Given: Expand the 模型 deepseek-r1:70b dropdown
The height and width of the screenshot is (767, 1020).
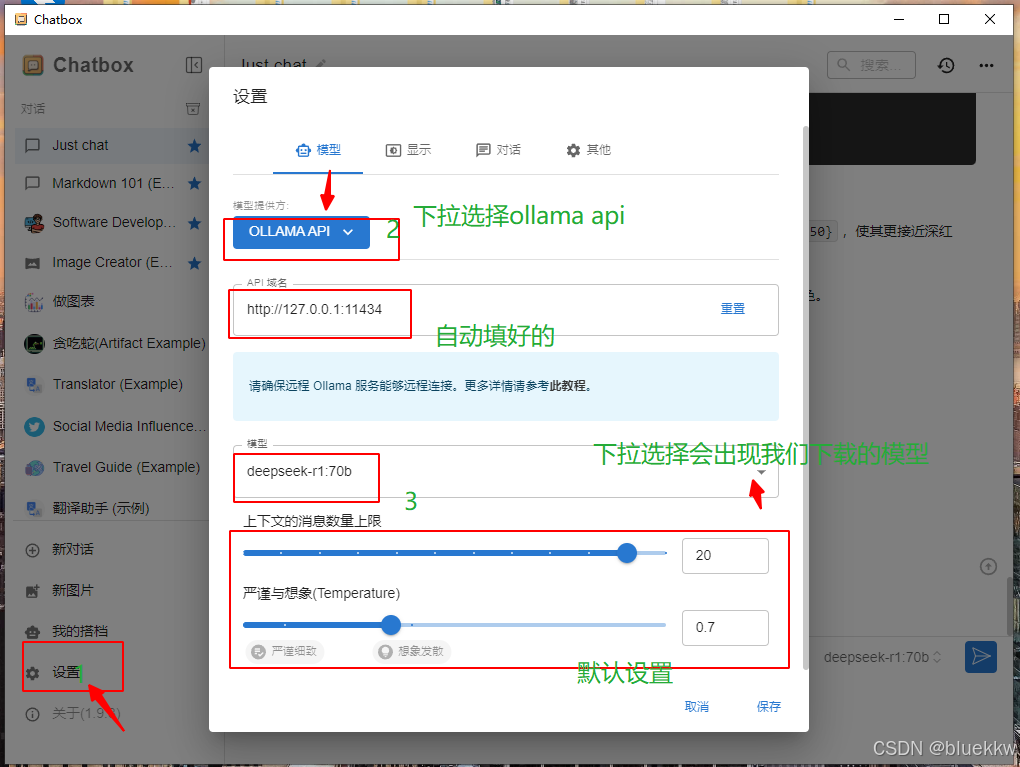Looking at the screenshot, I should click(x=506, y=472).
